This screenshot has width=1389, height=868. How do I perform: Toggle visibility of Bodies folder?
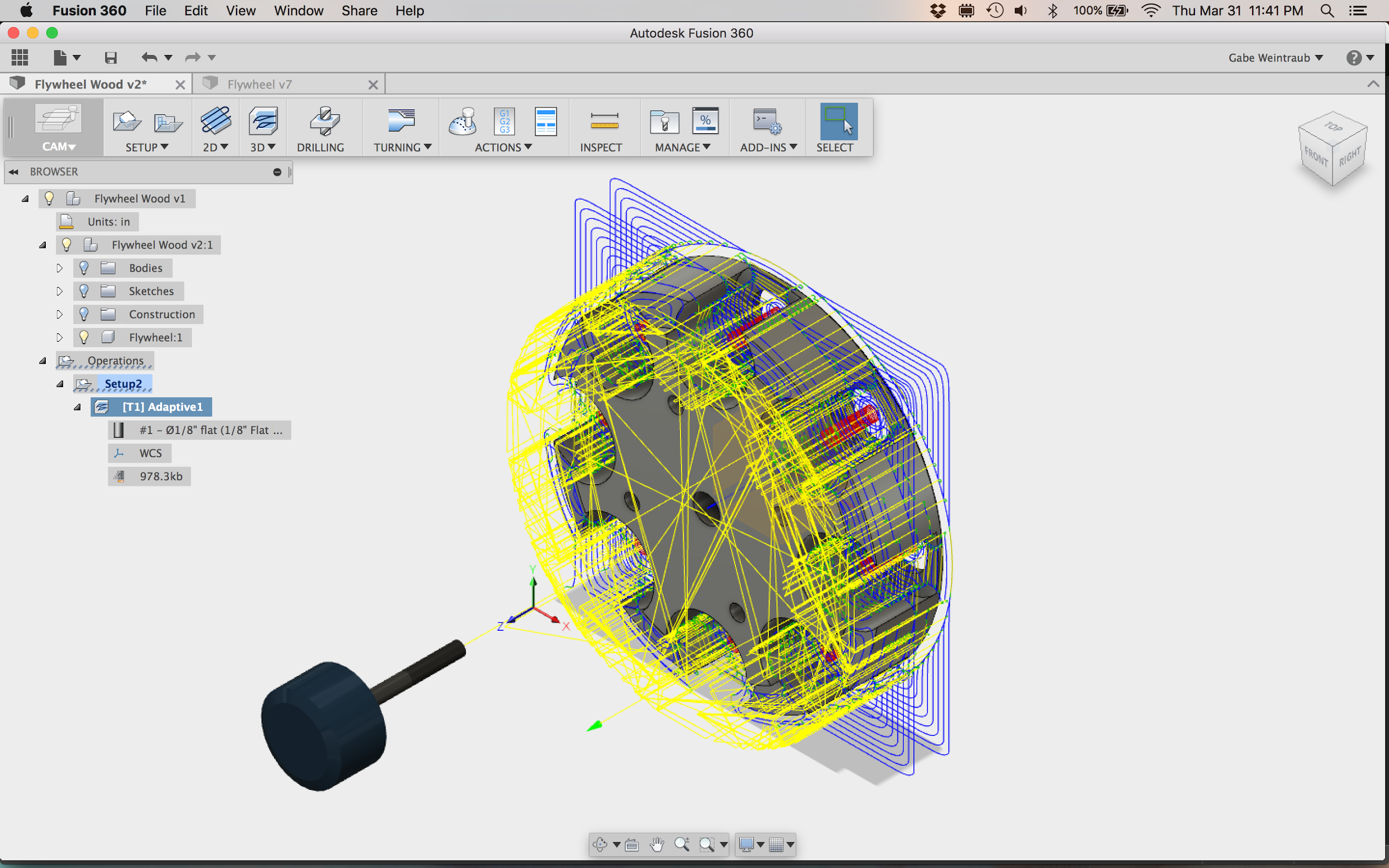[x=84, y=268]
